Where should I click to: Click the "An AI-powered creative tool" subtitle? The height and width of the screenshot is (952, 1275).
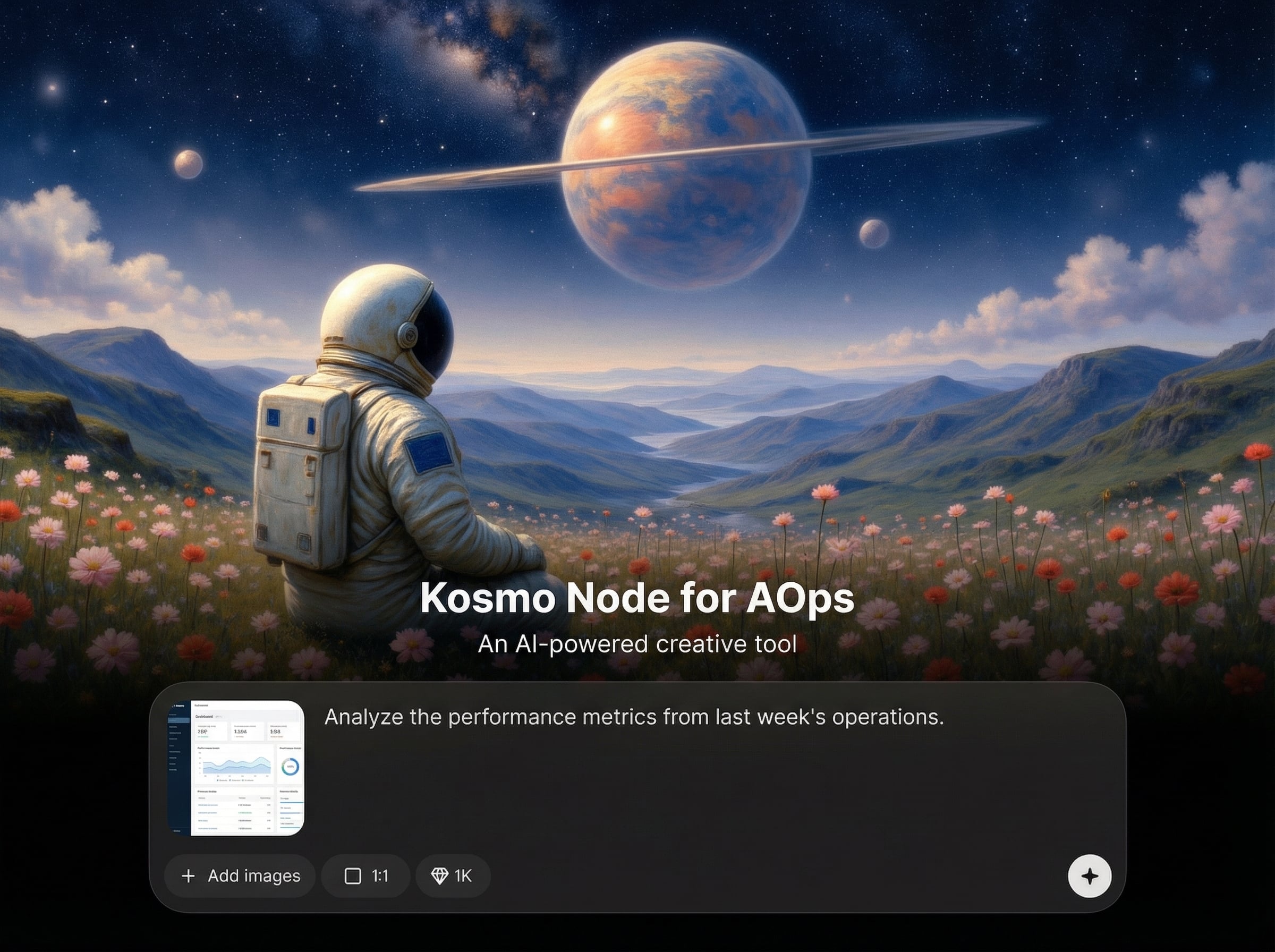pos(637,644)
